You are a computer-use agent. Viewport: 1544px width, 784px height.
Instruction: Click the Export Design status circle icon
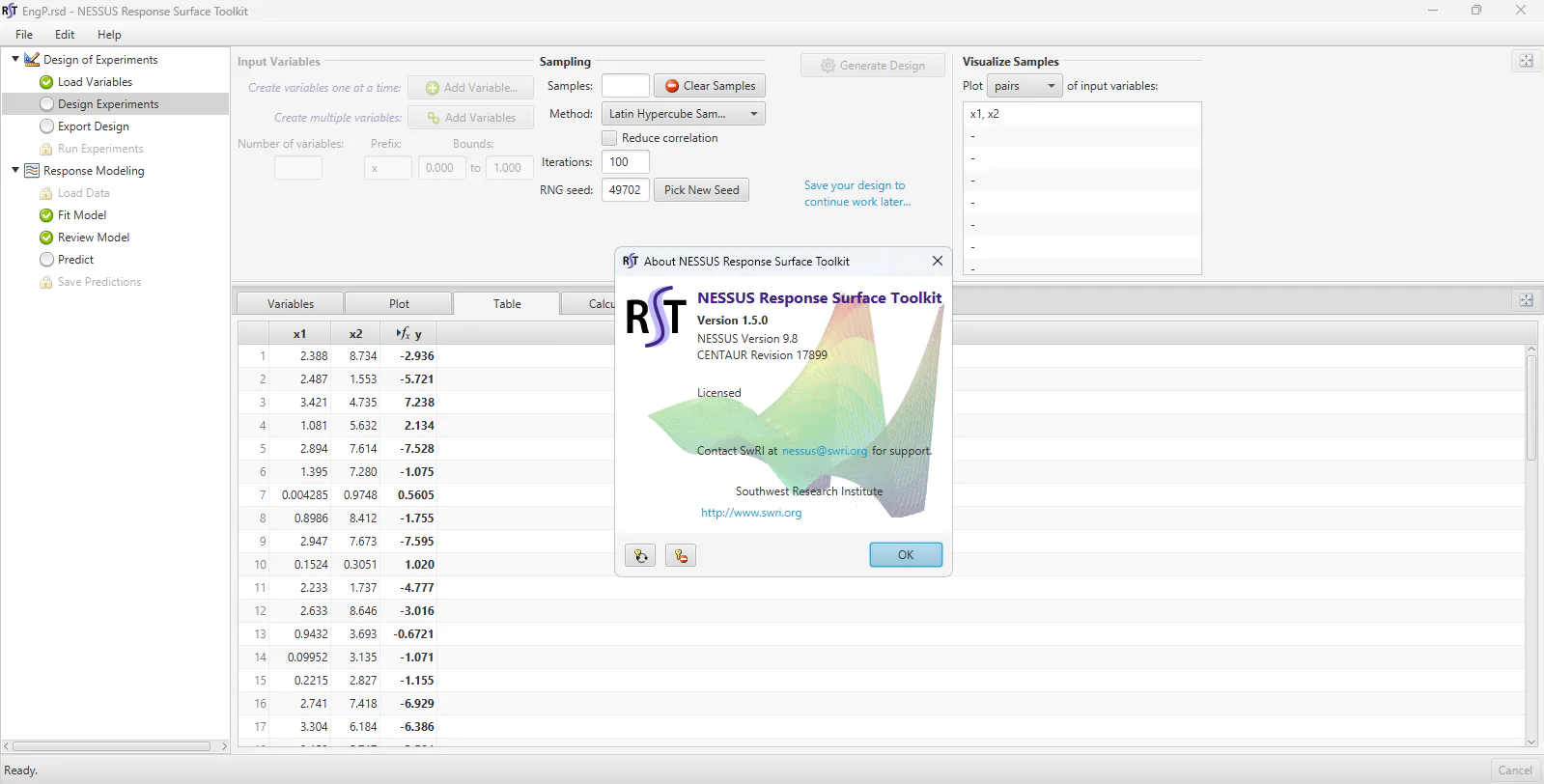pyautogui.click(x=46, y=126)
